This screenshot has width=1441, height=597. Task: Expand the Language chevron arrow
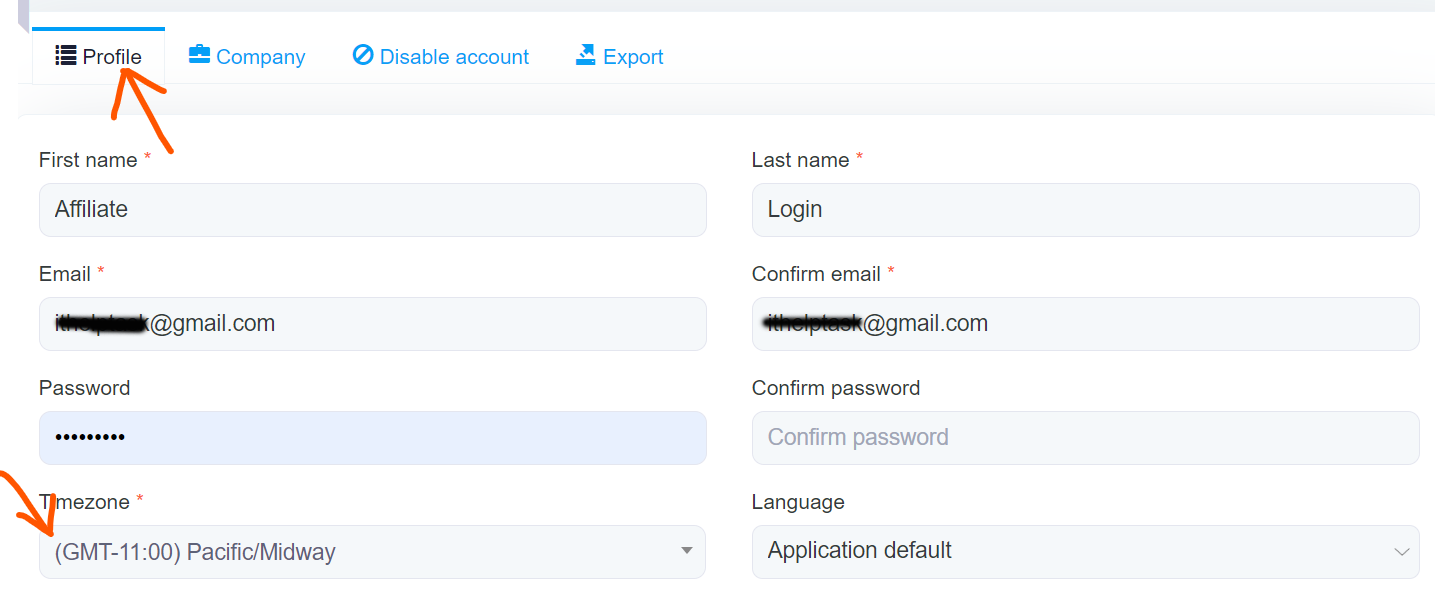(1401, 552)
